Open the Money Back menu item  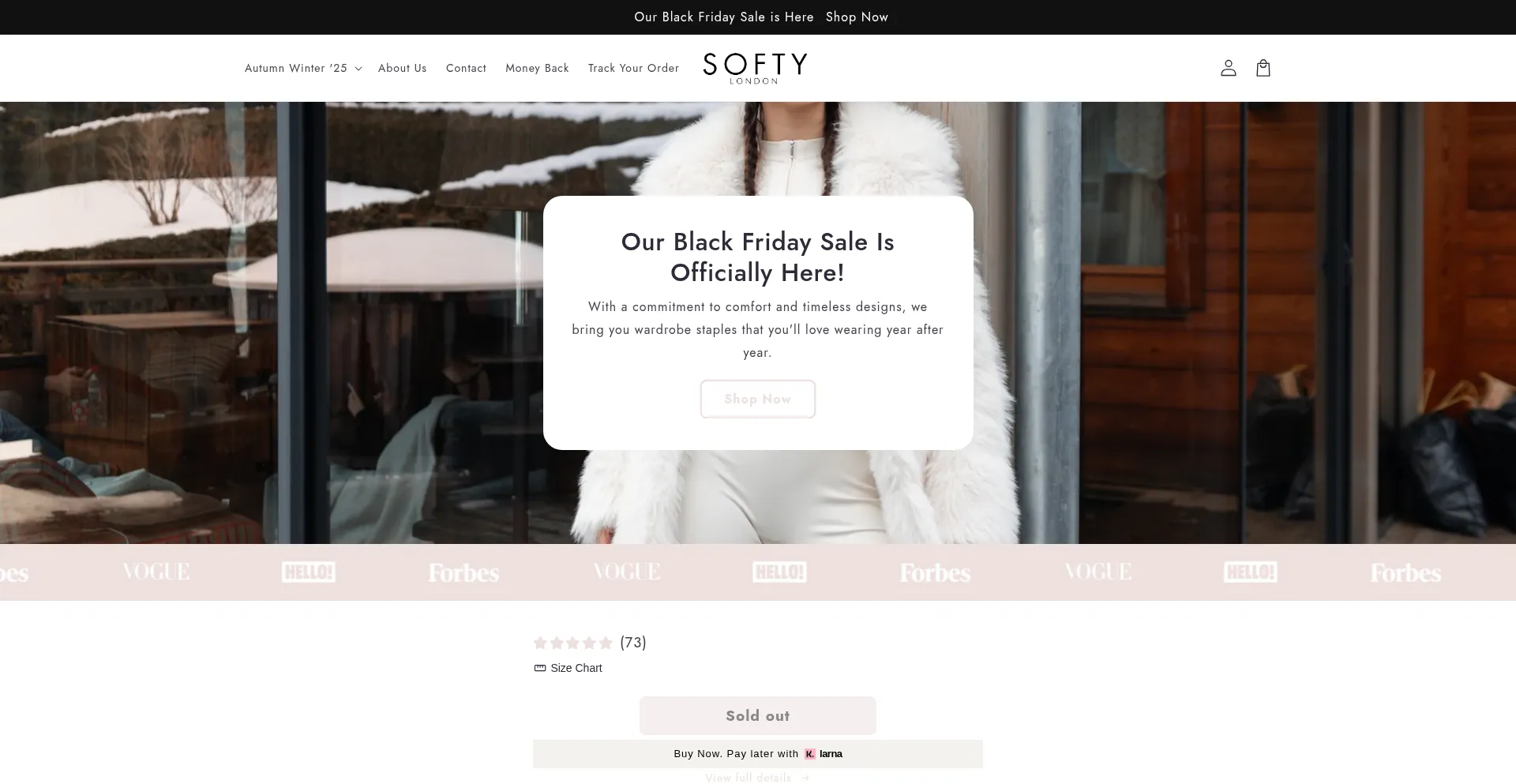point(537,68)
